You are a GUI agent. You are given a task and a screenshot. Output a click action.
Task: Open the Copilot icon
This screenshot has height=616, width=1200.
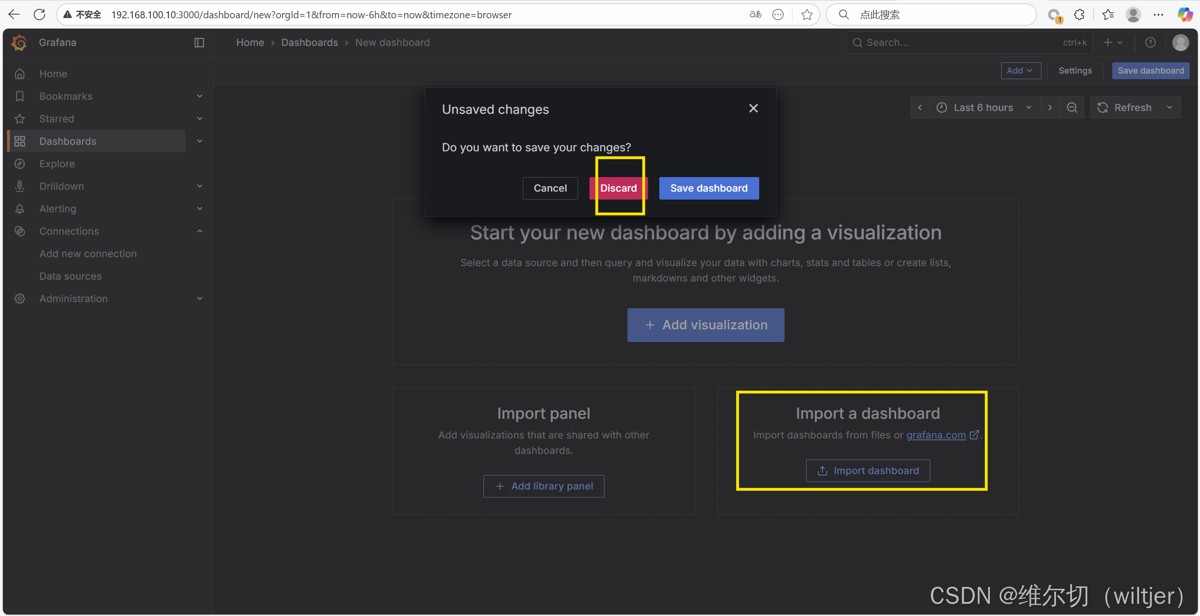coord(1185,15)
